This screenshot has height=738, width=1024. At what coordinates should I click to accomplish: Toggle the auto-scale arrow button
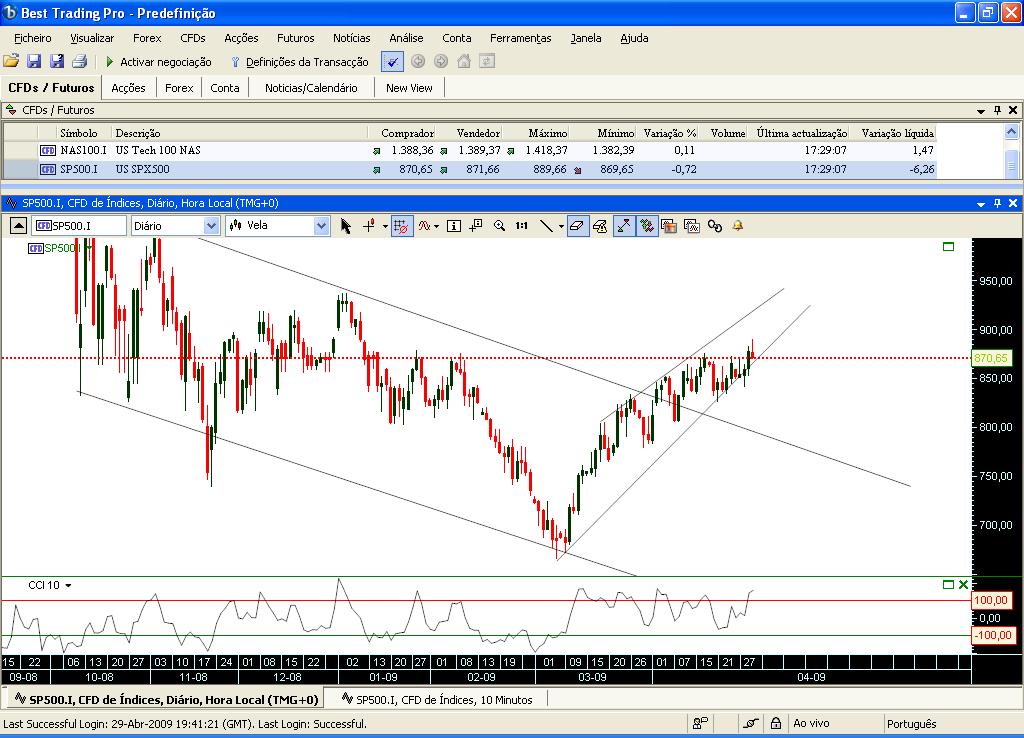[x=624, y=226]
